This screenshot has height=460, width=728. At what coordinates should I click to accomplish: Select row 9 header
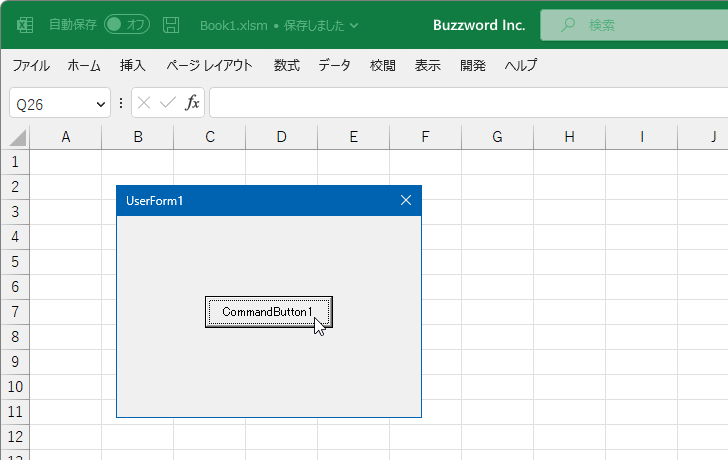point(15,362)
